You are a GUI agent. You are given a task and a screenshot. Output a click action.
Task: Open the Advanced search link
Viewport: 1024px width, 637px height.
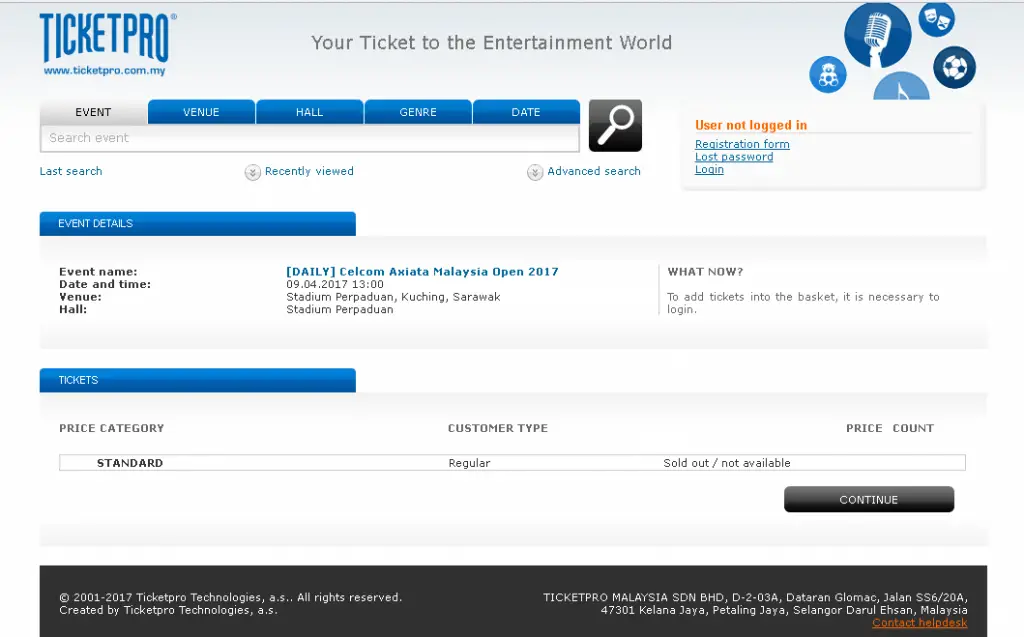tap(594, 171)
